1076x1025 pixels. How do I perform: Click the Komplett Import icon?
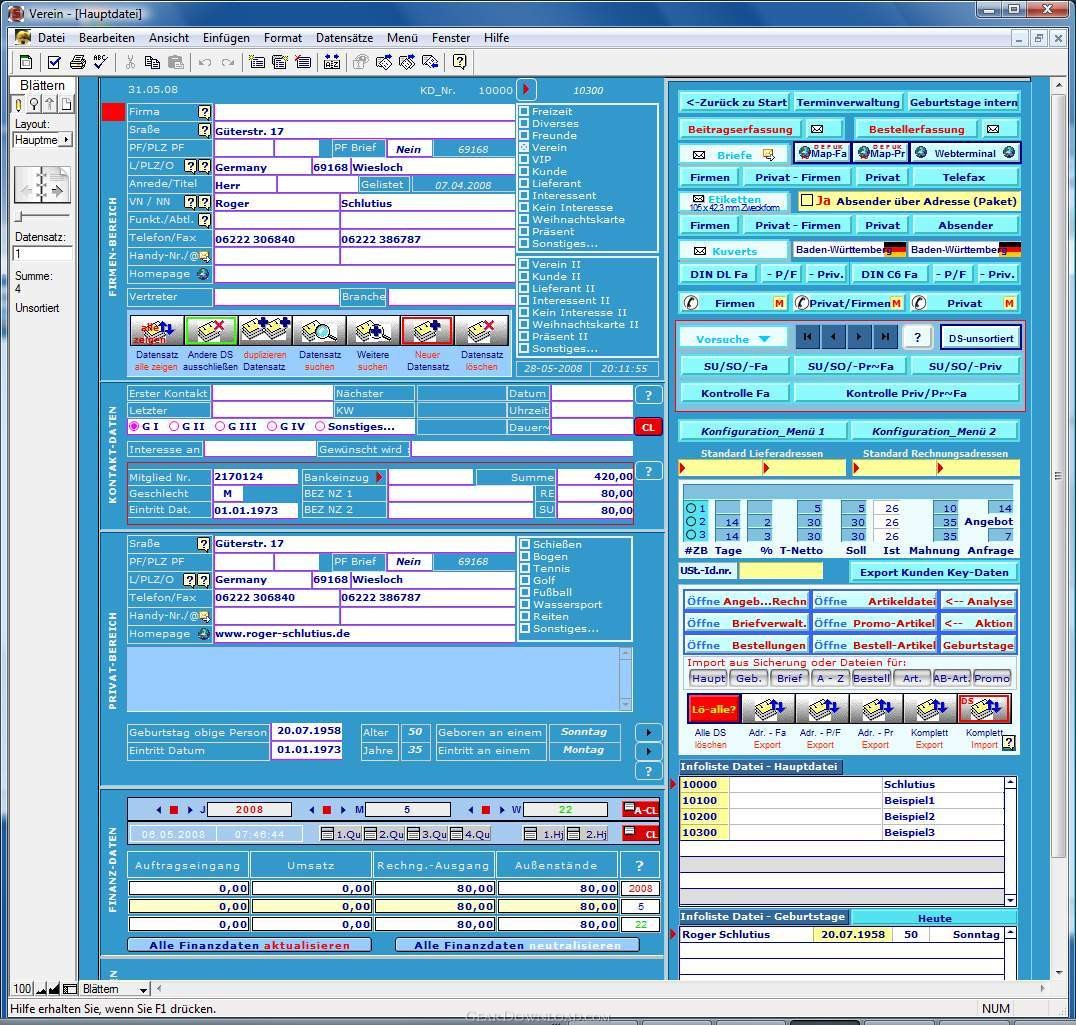point(984,709)
